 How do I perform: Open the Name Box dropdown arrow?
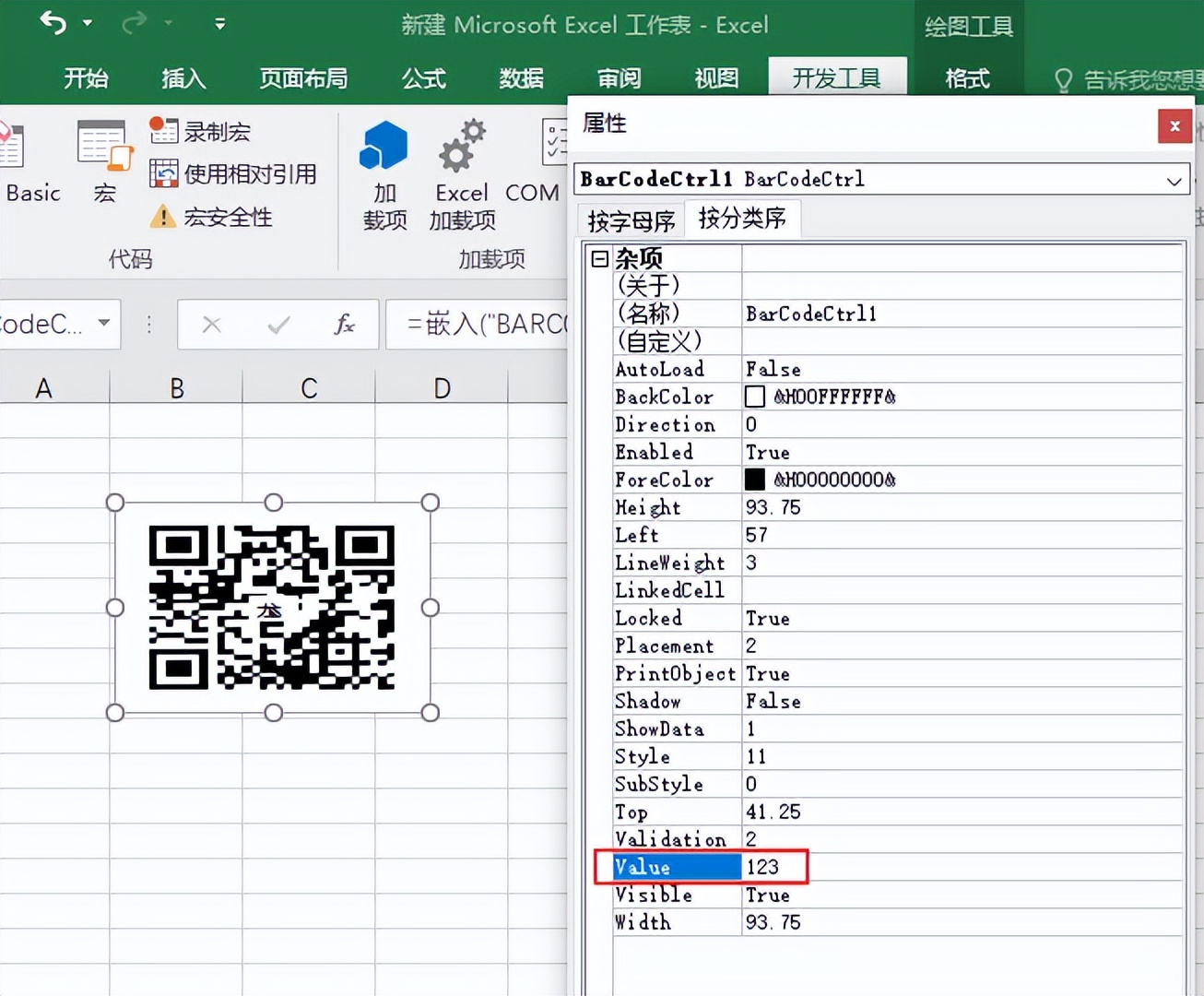point(104,323)
